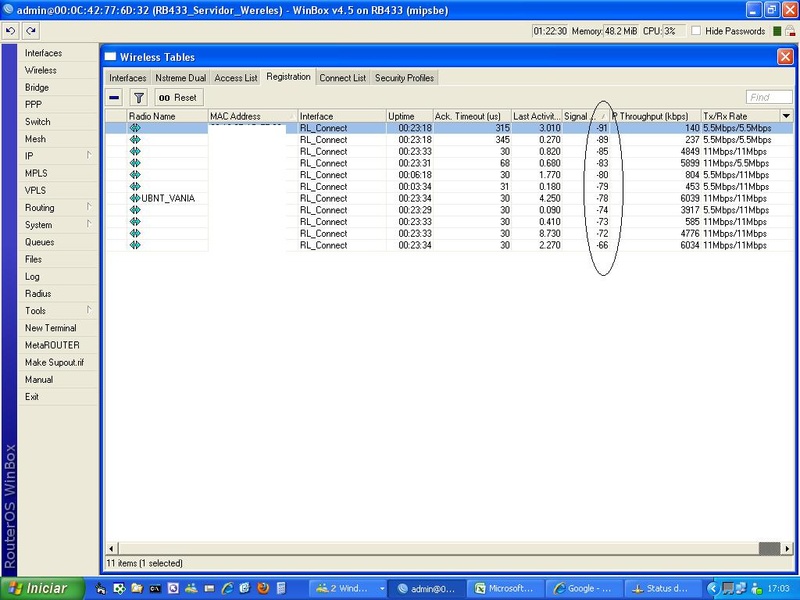This screenshot has height=600, width=800.
Task: Open Firefox from quick launch
Action: 263,588
